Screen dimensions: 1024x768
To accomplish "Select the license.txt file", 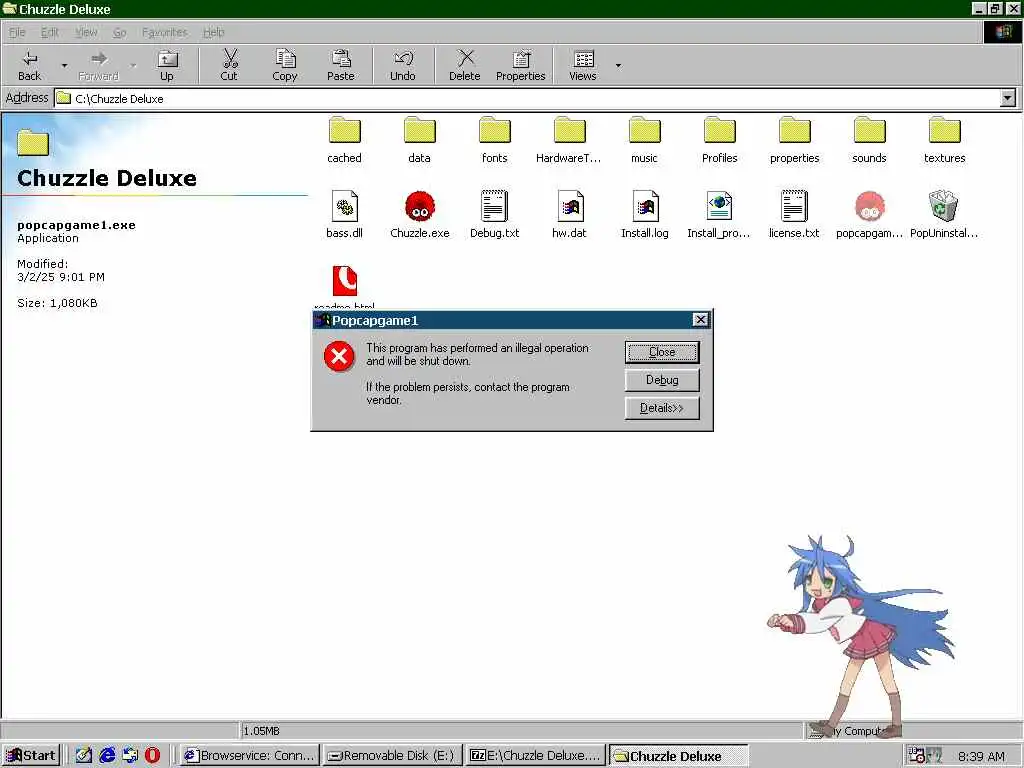I will [794, 214].
